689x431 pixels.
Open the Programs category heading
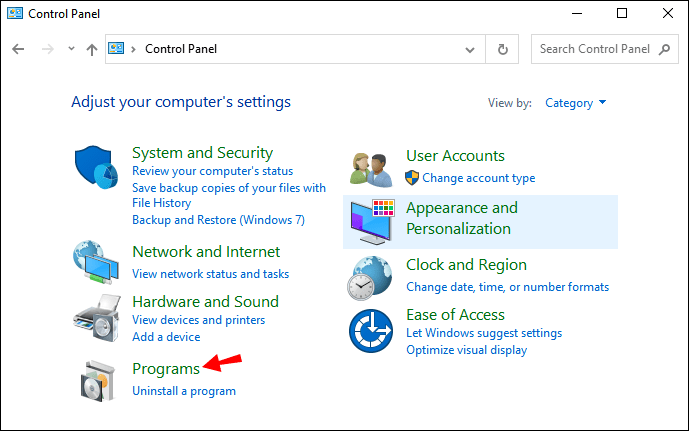166,369
